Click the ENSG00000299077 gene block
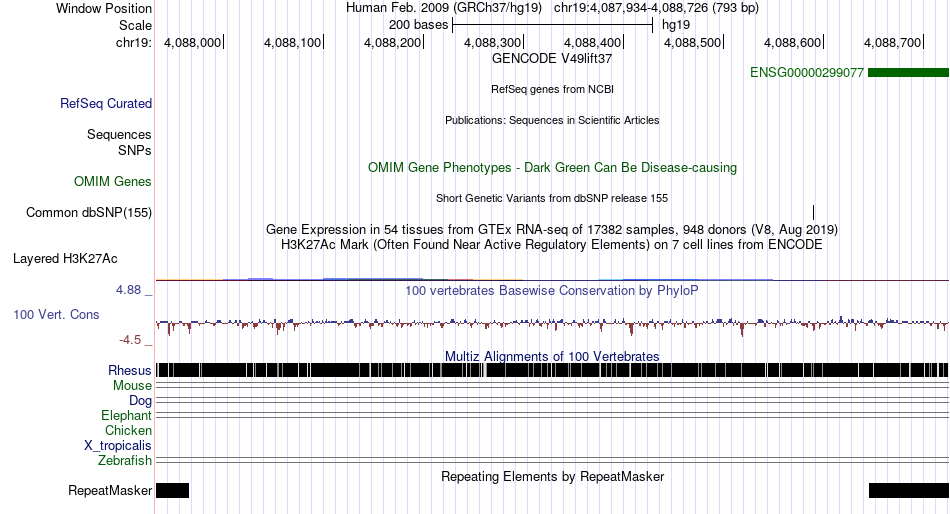 908,73
